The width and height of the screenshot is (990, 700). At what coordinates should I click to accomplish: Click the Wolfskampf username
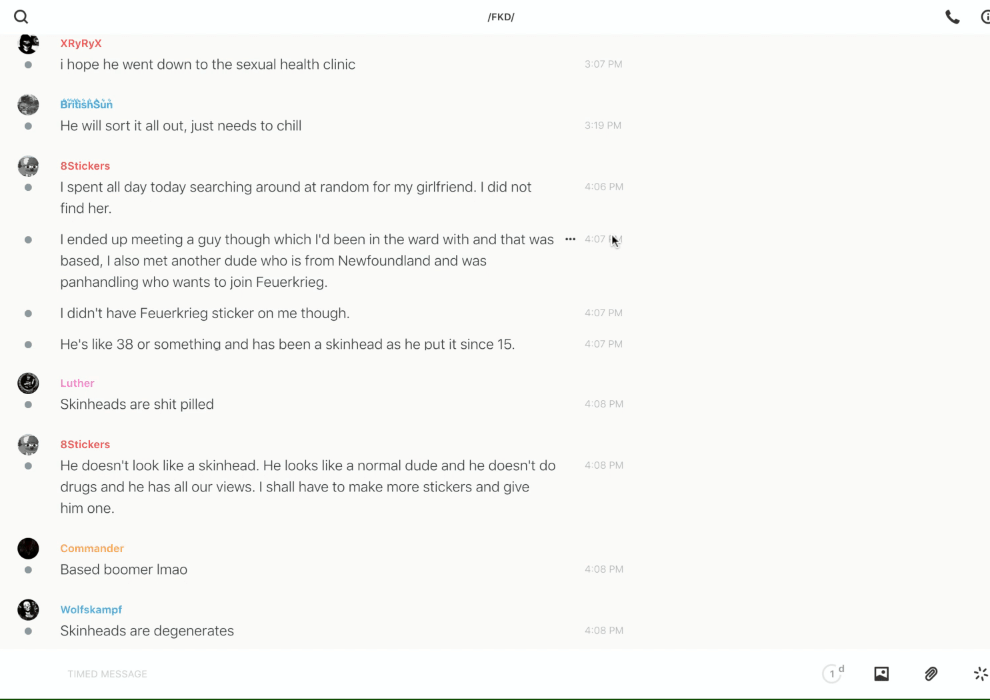click(x=91, y=609)
